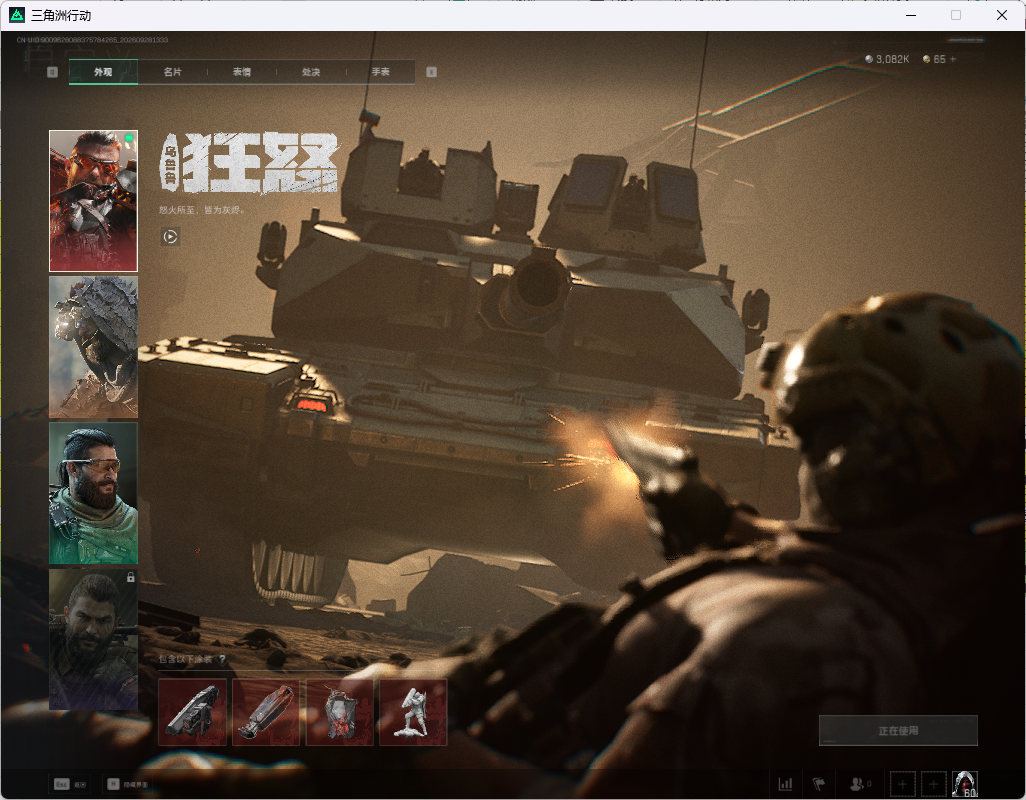Play the 狂怒 skin preview video

pos(170,237)
